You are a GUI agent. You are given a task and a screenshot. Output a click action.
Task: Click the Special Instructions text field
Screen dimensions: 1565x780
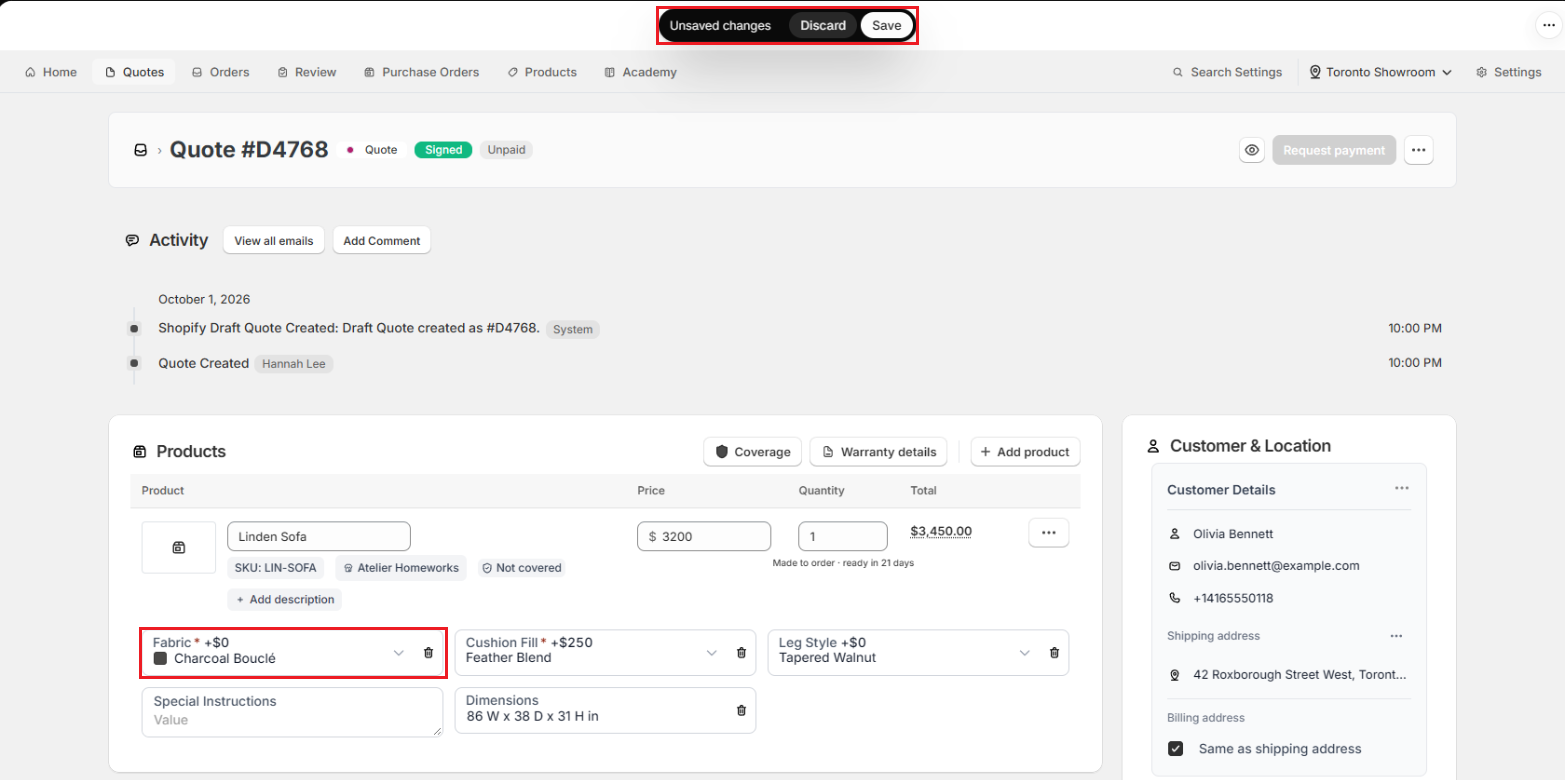click(292, 711)
